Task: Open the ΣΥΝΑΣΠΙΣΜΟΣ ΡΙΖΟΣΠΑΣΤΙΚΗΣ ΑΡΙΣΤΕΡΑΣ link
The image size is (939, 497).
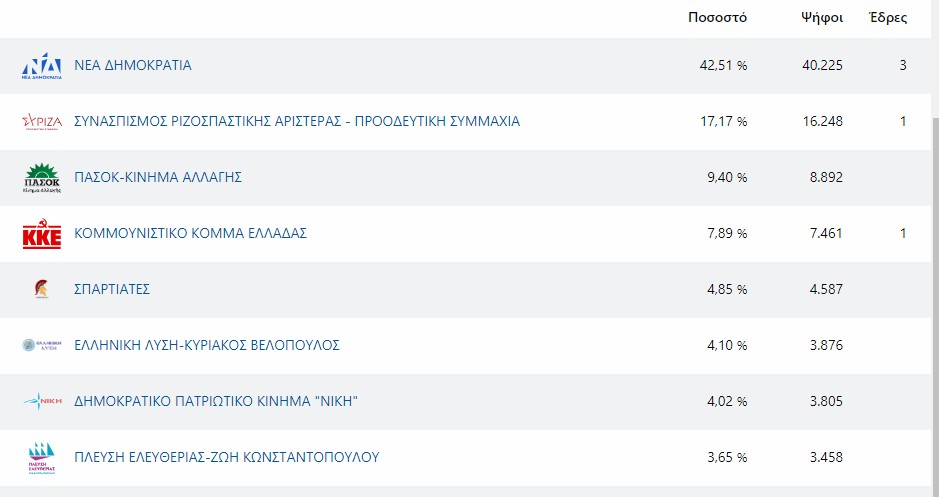Action: point(297,122)
